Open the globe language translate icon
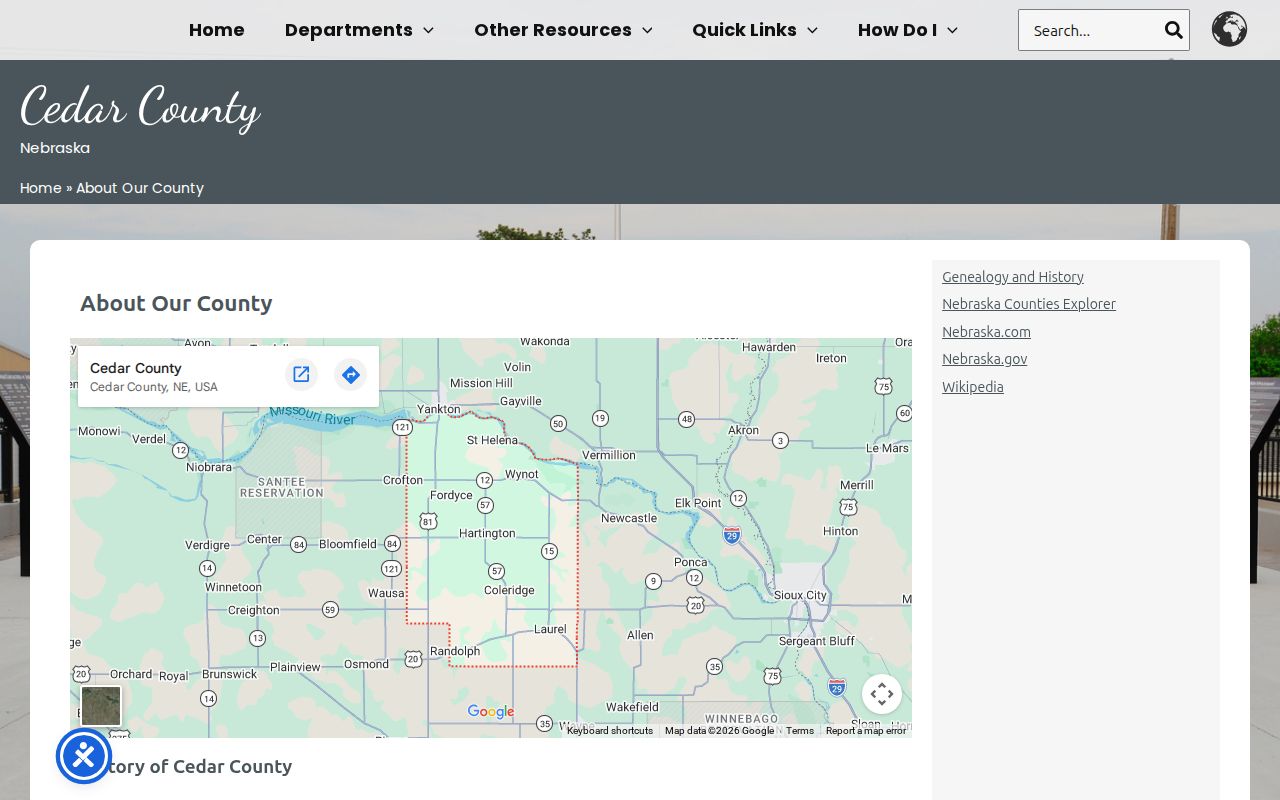 coord(1229,29)
